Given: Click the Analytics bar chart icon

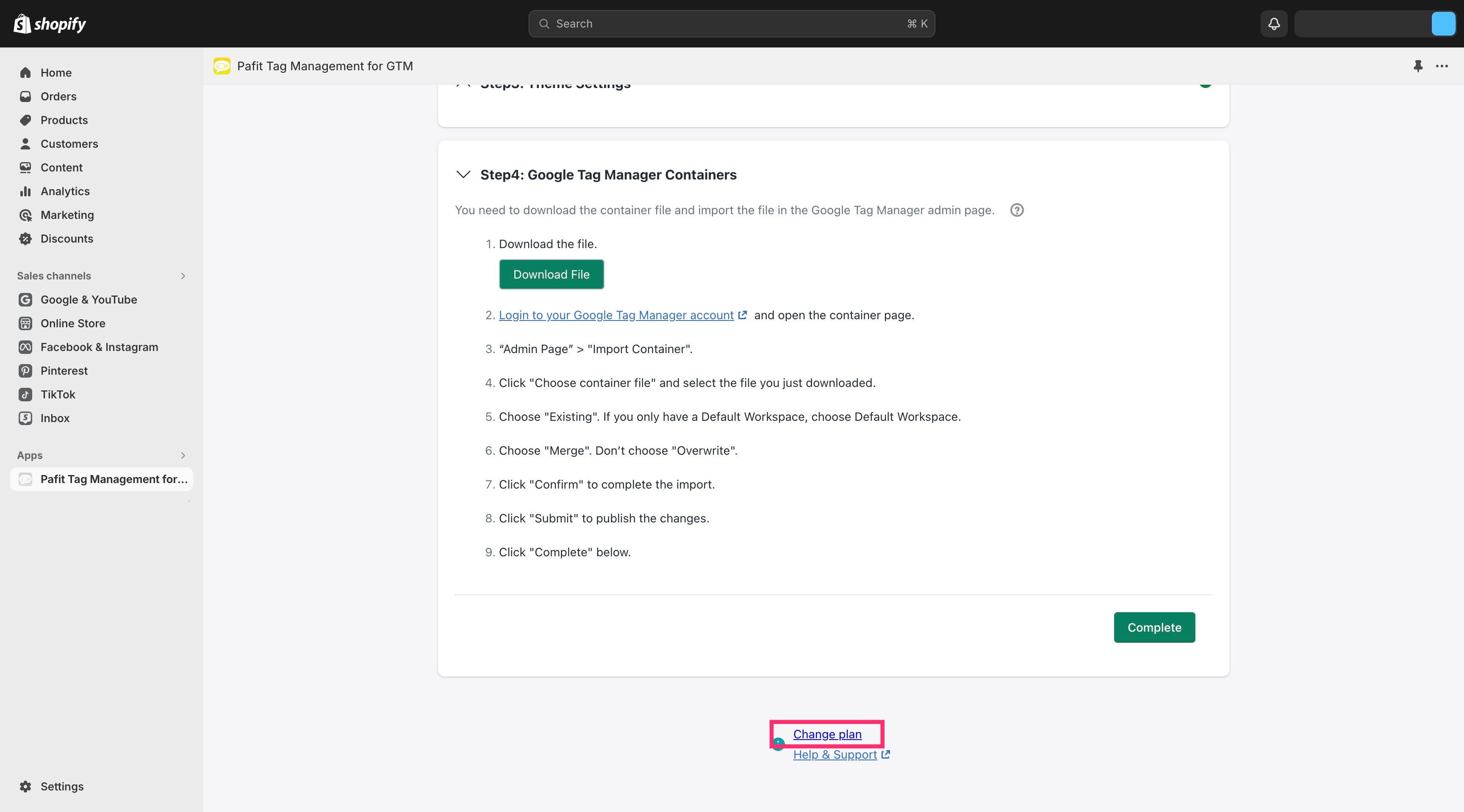Looking at the screenshot, I should [x=25, y=191].
